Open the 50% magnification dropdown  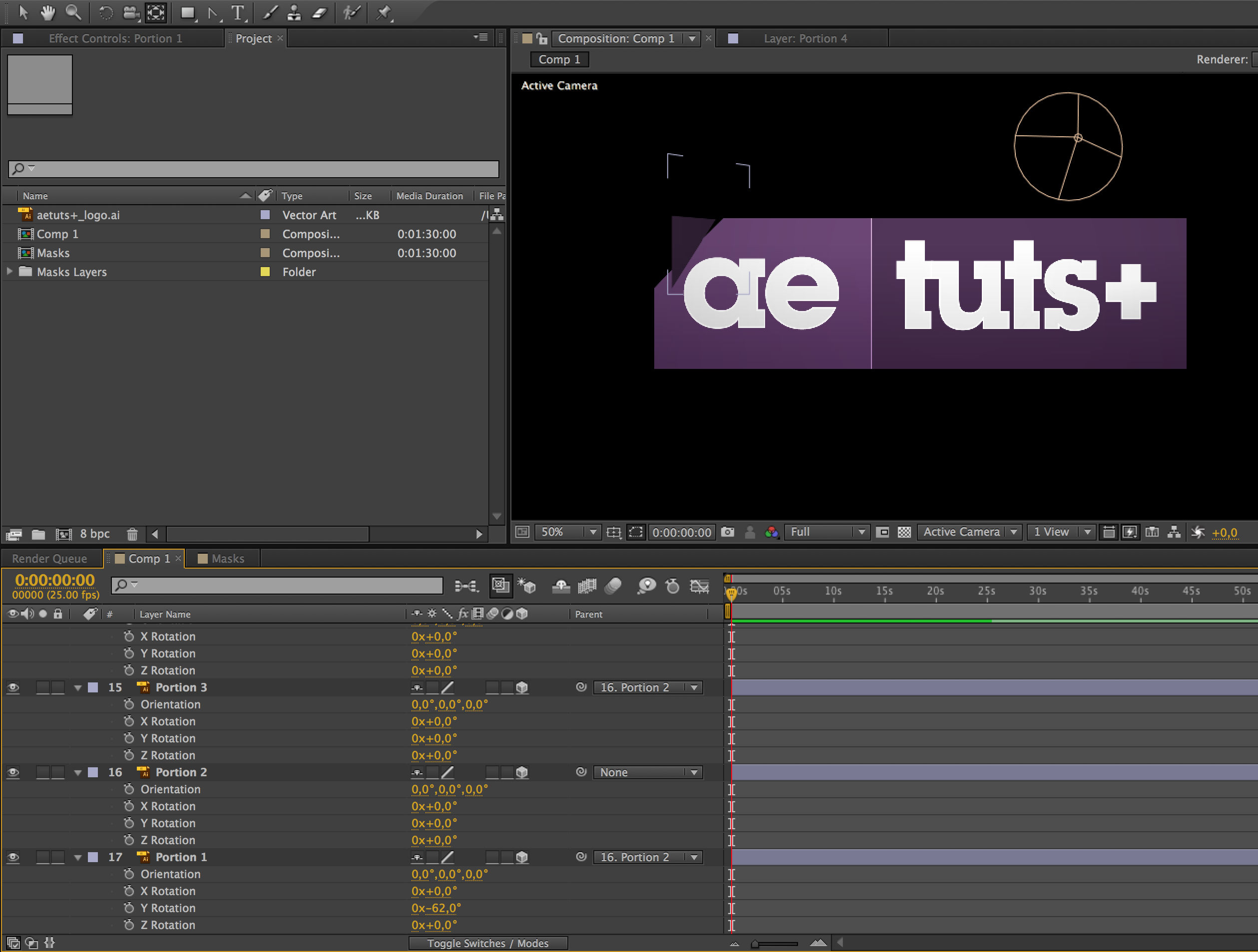click(x=568, y=532)
